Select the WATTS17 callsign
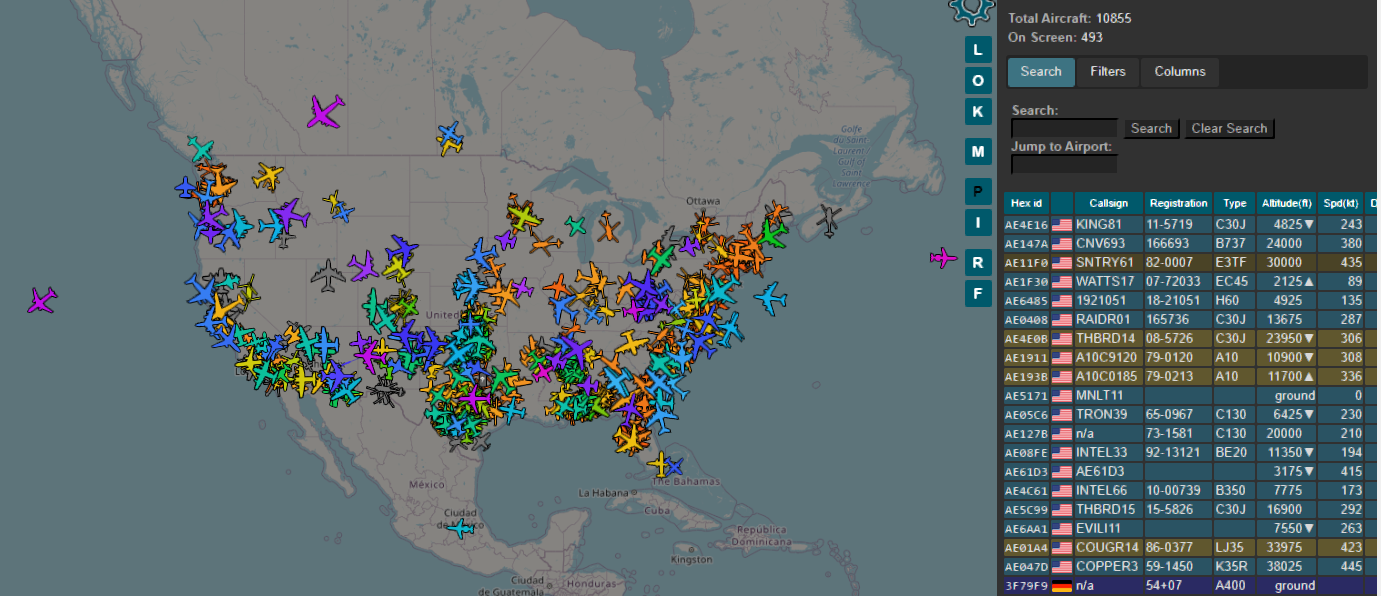The height and width of the screenshot is (596, 1381). 1105,281
